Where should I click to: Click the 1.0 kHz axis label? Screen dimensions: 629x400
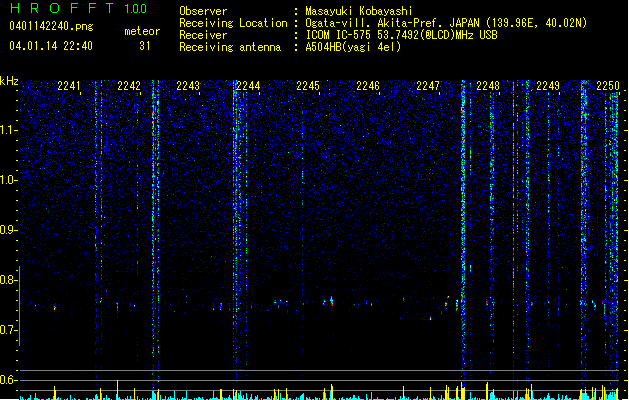(x=8, y=180)
